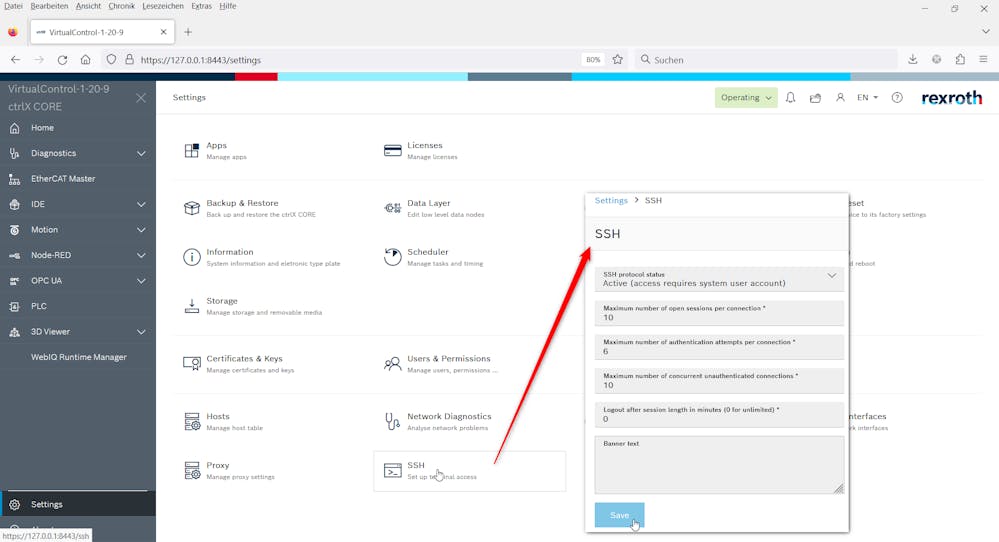Open the Firefox application menu

point(983,59)
